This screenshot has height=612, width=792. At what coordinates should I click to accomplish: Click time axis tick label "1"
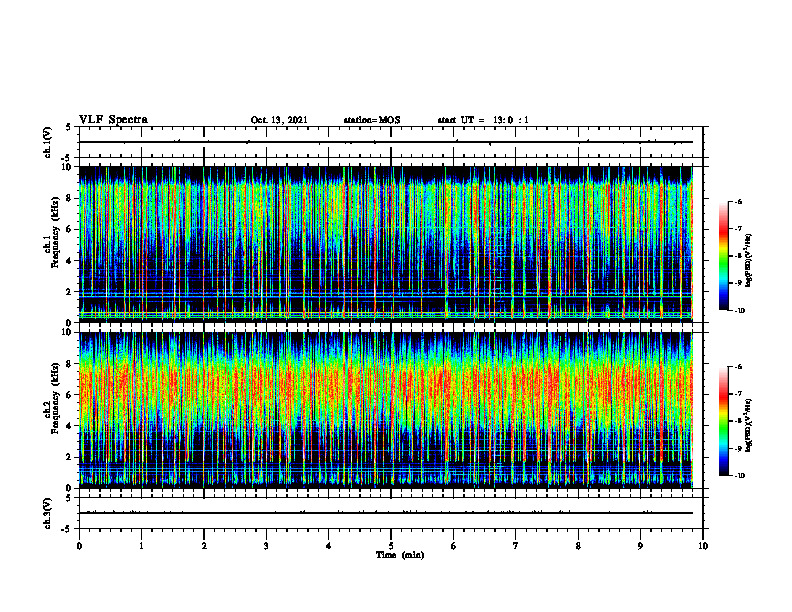point(141,546)
